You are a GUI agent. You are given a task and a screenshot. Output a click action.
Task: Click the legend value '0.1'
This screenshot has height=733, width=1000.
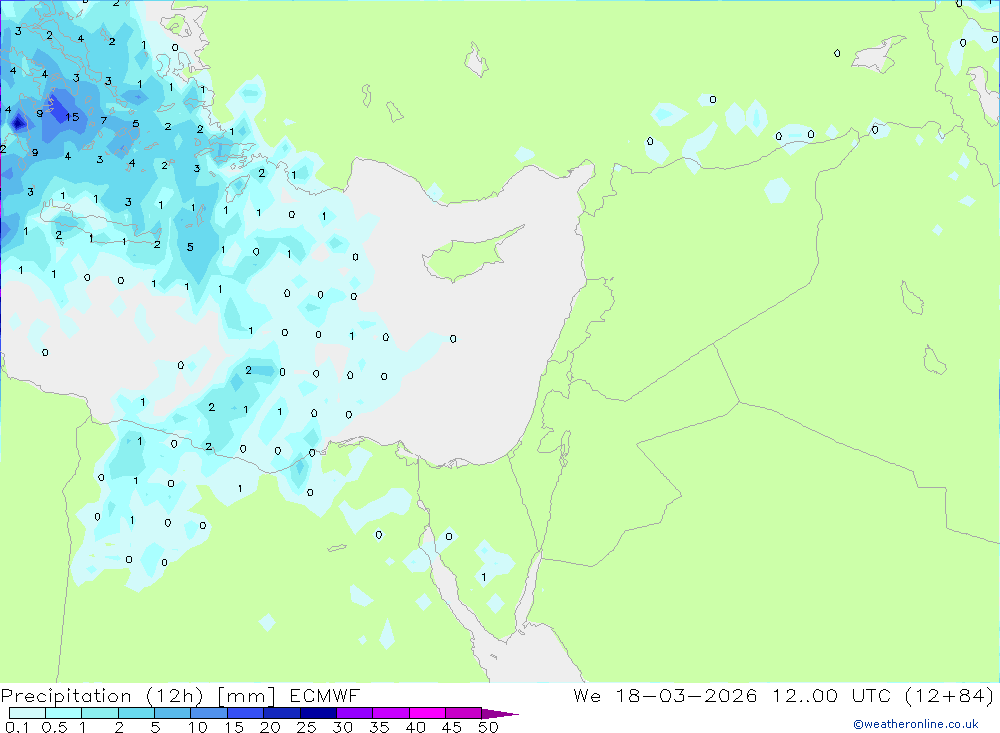(17, 727)
